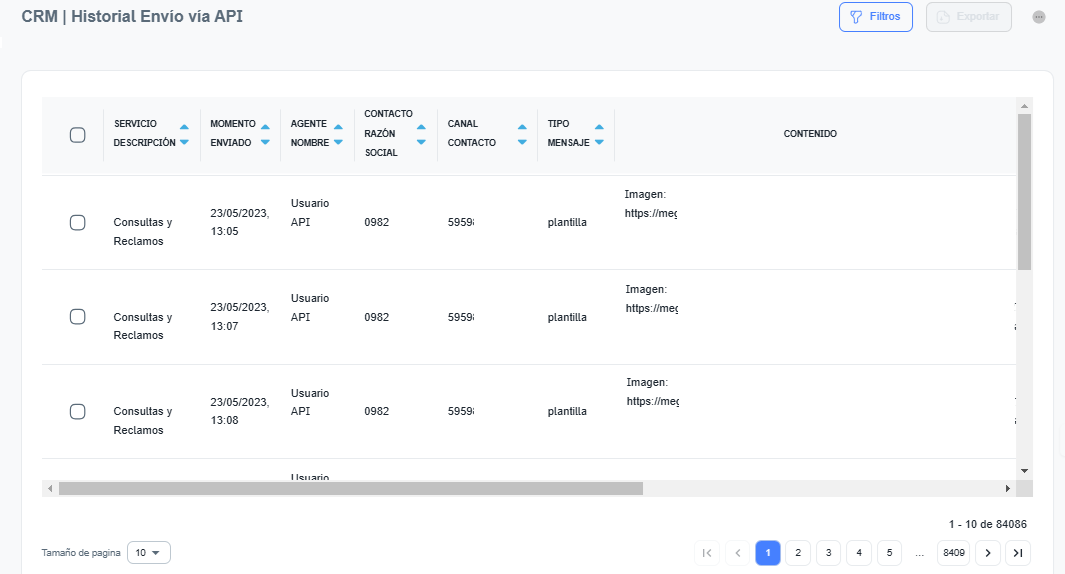Viewport: 1065px width, 574px height.
Task: Click the horizontal scrollbar thumb
Action: 350,488
